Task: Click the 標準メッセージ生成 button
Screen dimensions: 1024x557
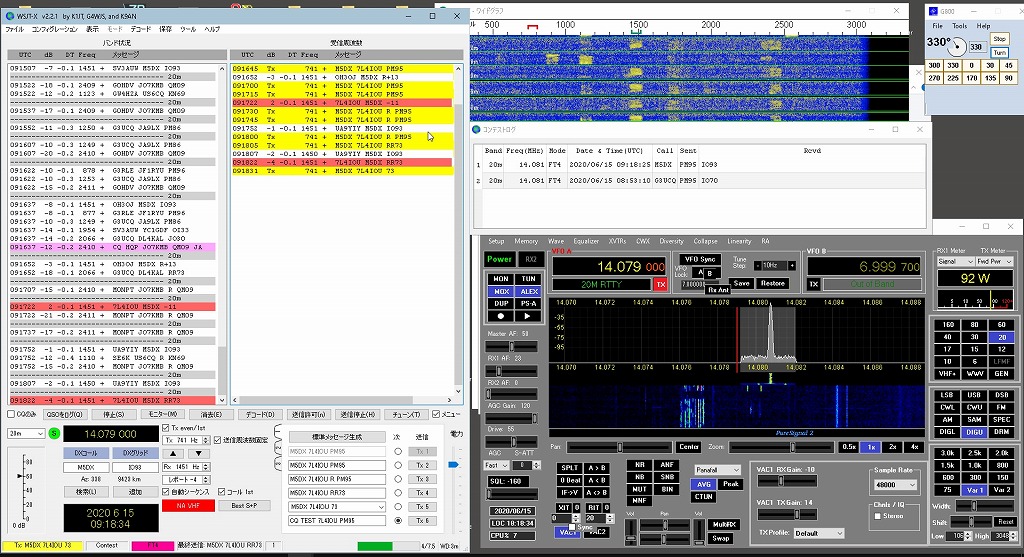Action: [x=337, y=437]
